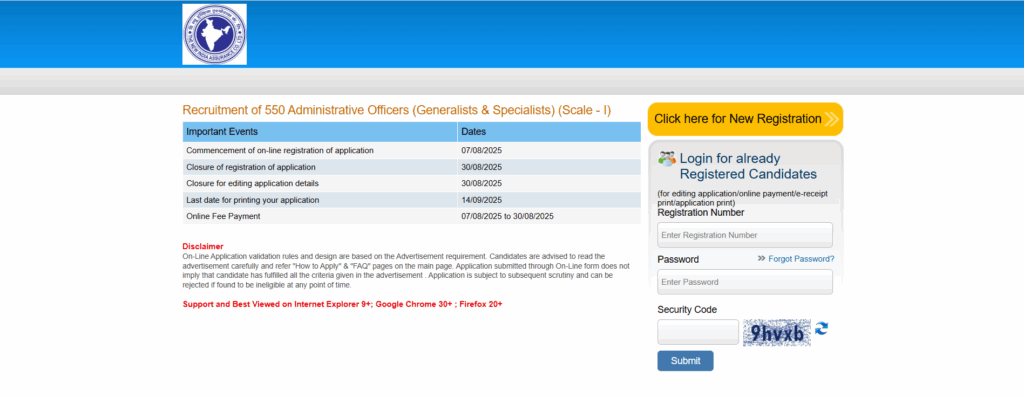Focus the Enter Password field

[745, 282]
